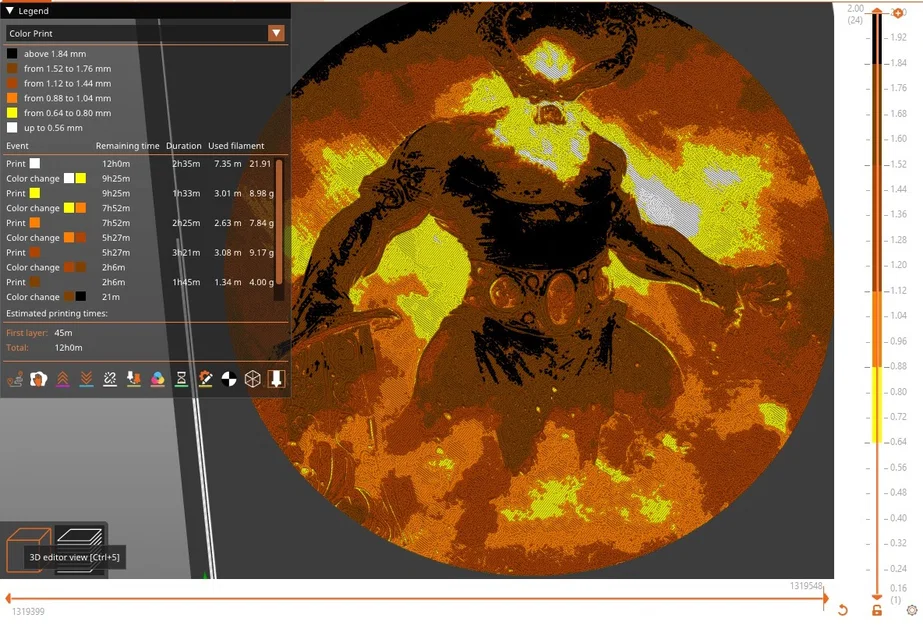Select orange Print row at 7h52m
Screen dimensions: 923x625
[140, 223]
